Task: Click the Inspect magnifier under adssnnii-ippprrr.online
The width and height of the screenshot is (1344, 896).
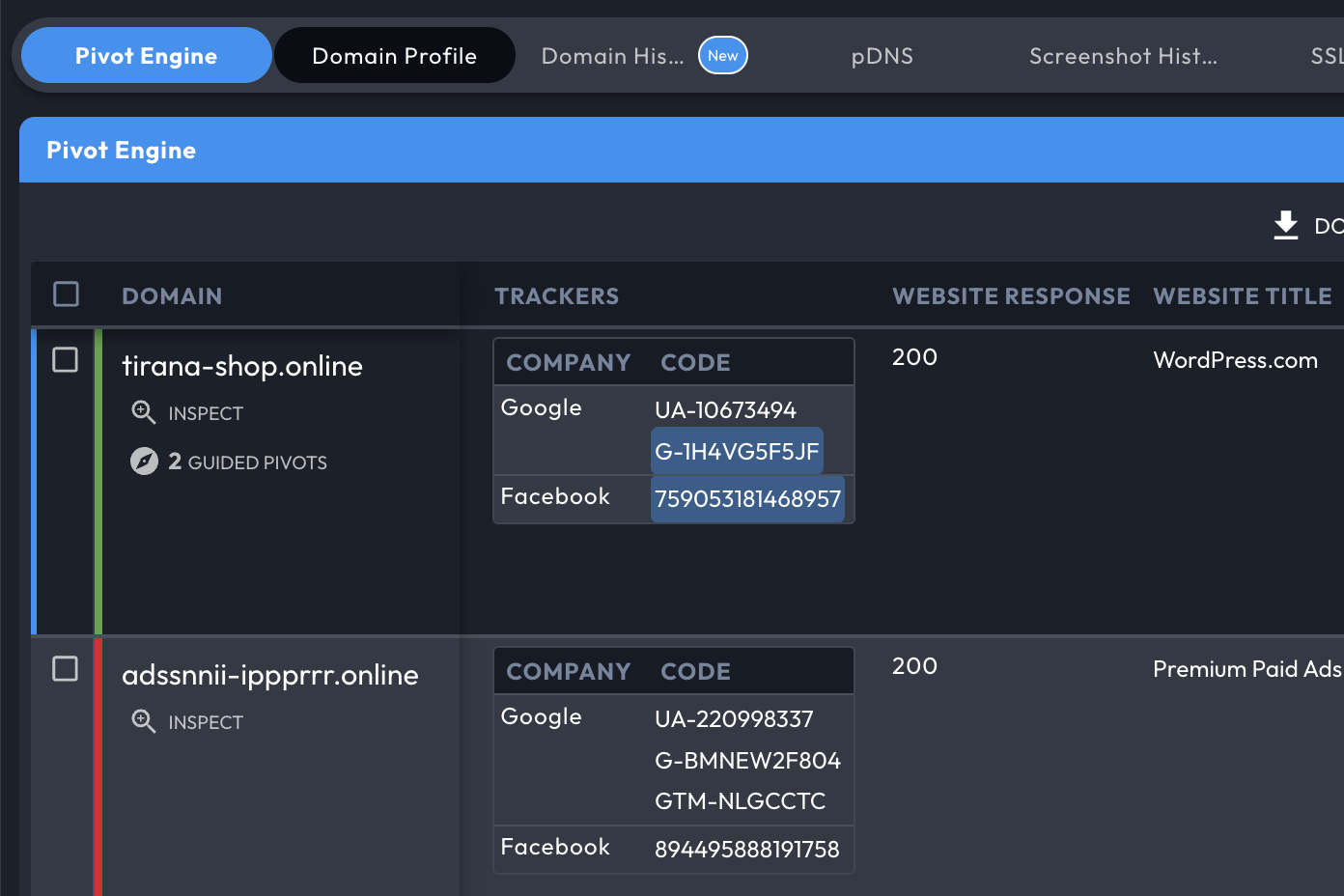Action: click(x=144, y=721)
